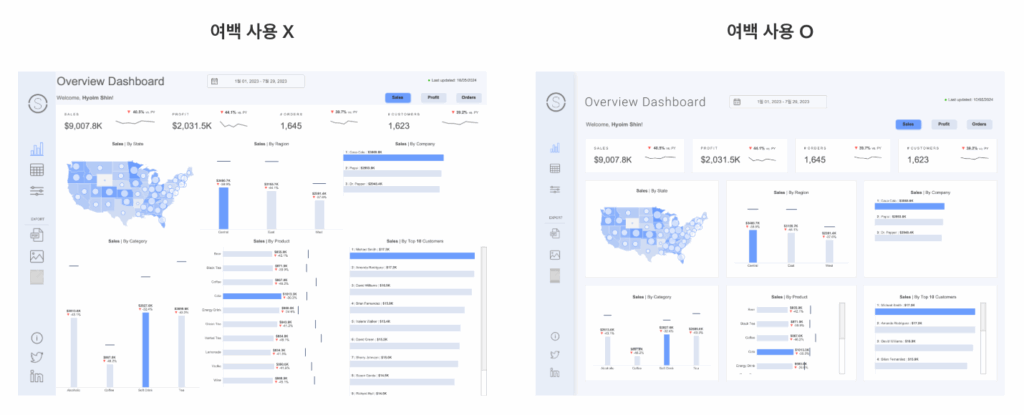Open date range picker in 여백 사용 X dashboard
The height and width of the screenshot is (415, 1024).
(x=255, y=81)
